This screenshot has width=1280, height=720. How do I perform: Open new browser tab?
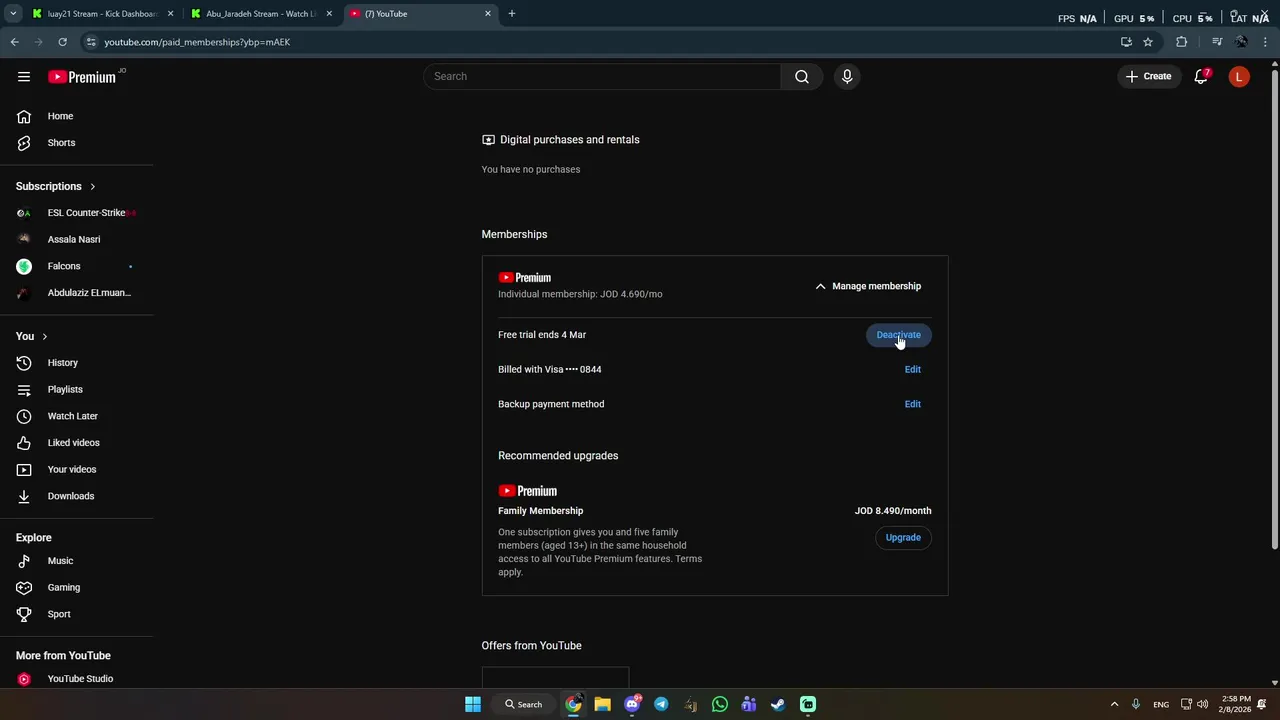point(512,14)
